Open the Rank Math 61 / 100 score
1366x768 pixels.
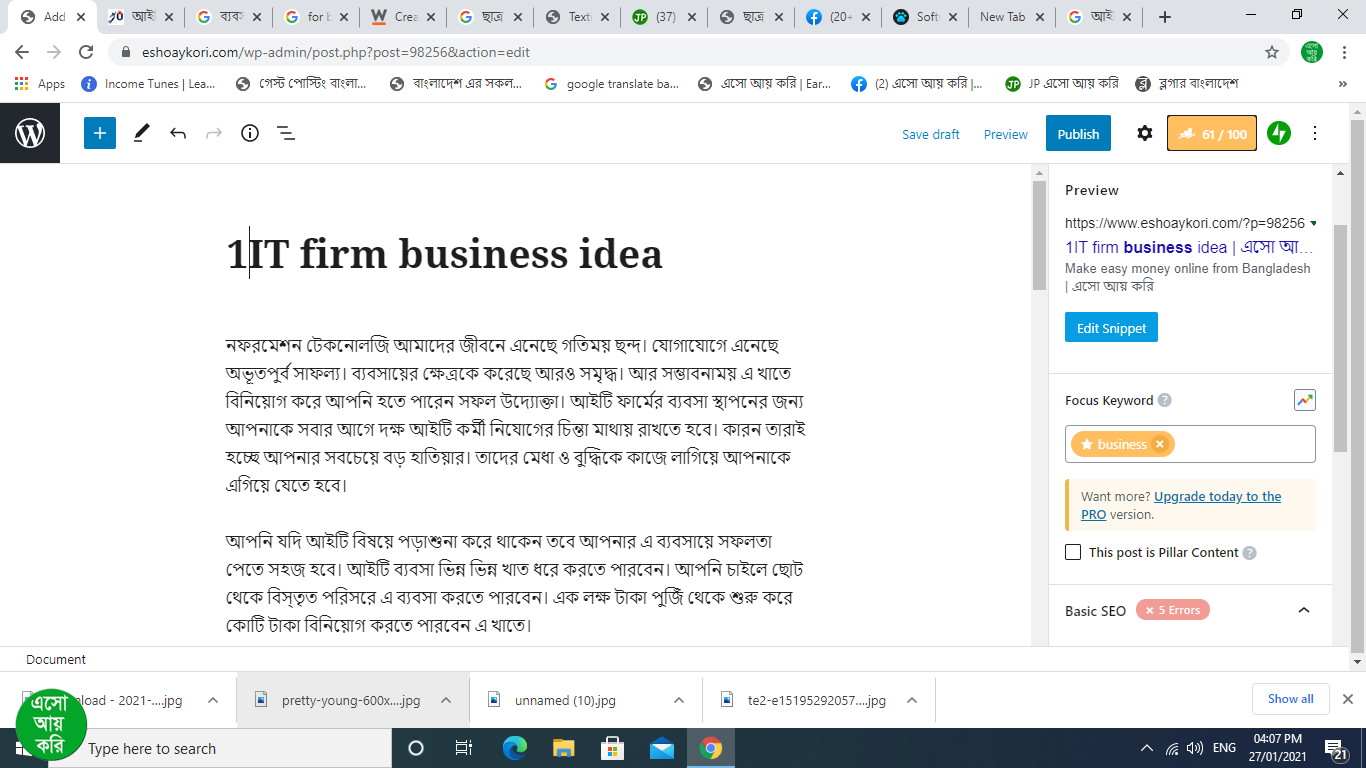(1211, 134)
